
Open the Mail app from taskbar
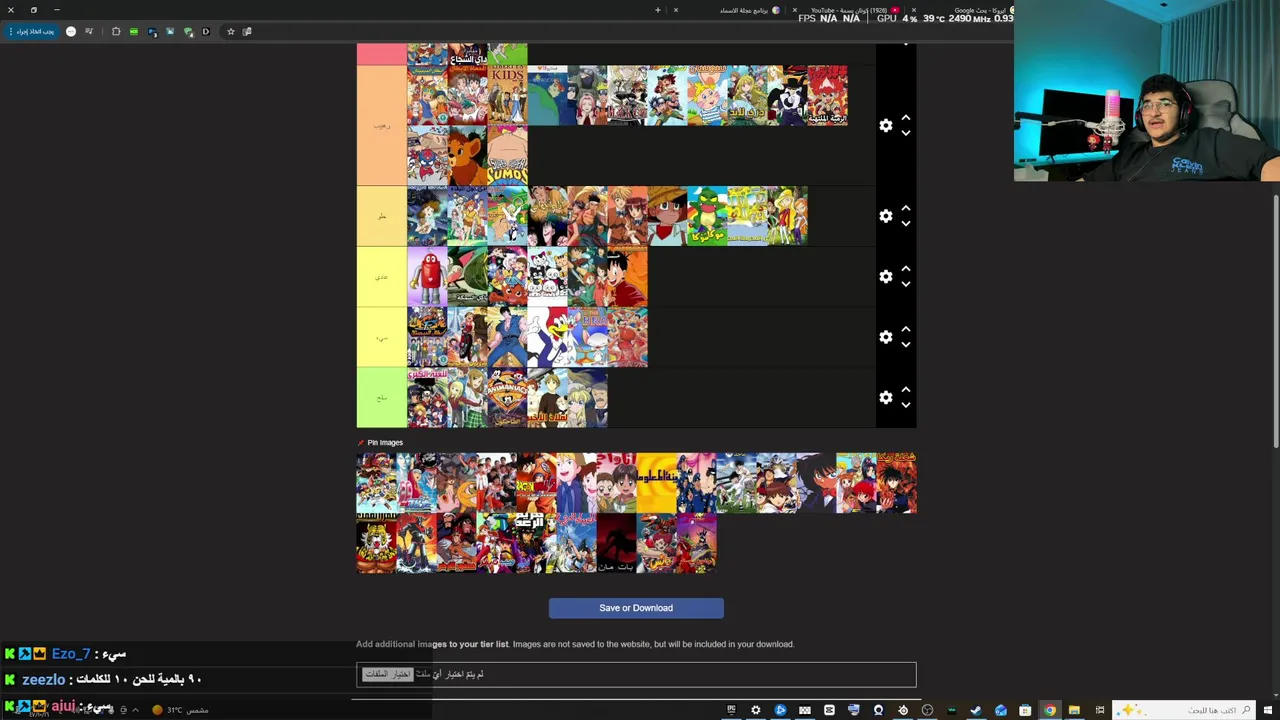pyautogui.click(x=1001, y=710)
